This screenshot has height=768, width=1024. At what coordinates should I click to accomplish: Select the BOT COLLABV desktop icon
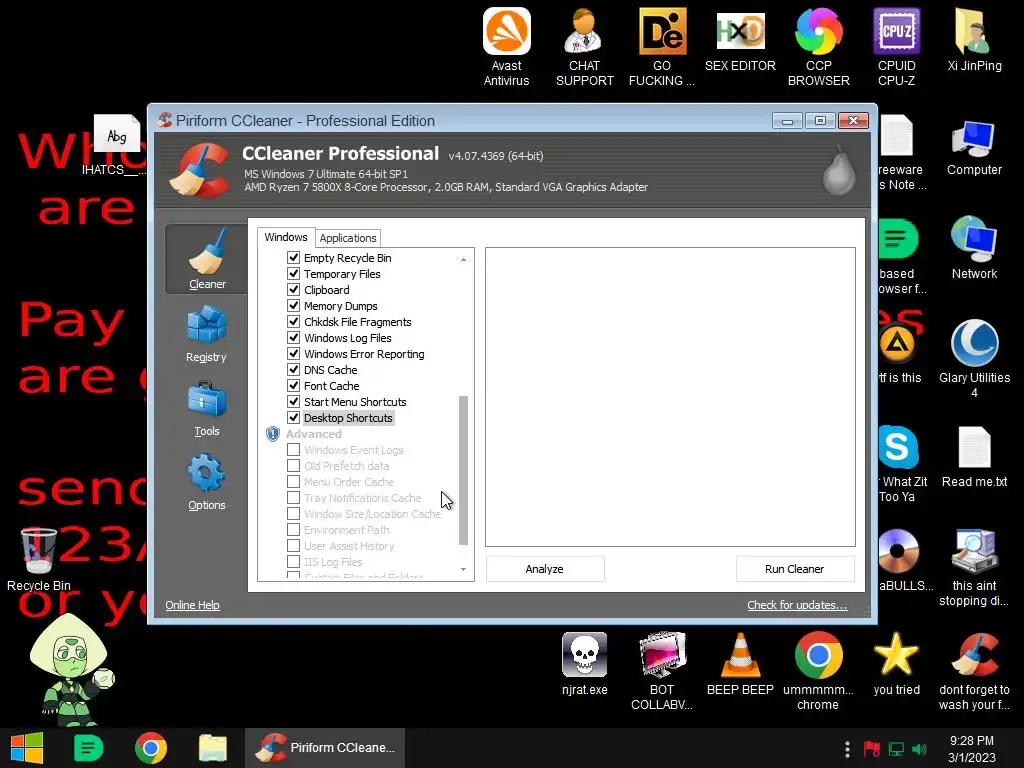pyautogui.click(x=662, y=671)
